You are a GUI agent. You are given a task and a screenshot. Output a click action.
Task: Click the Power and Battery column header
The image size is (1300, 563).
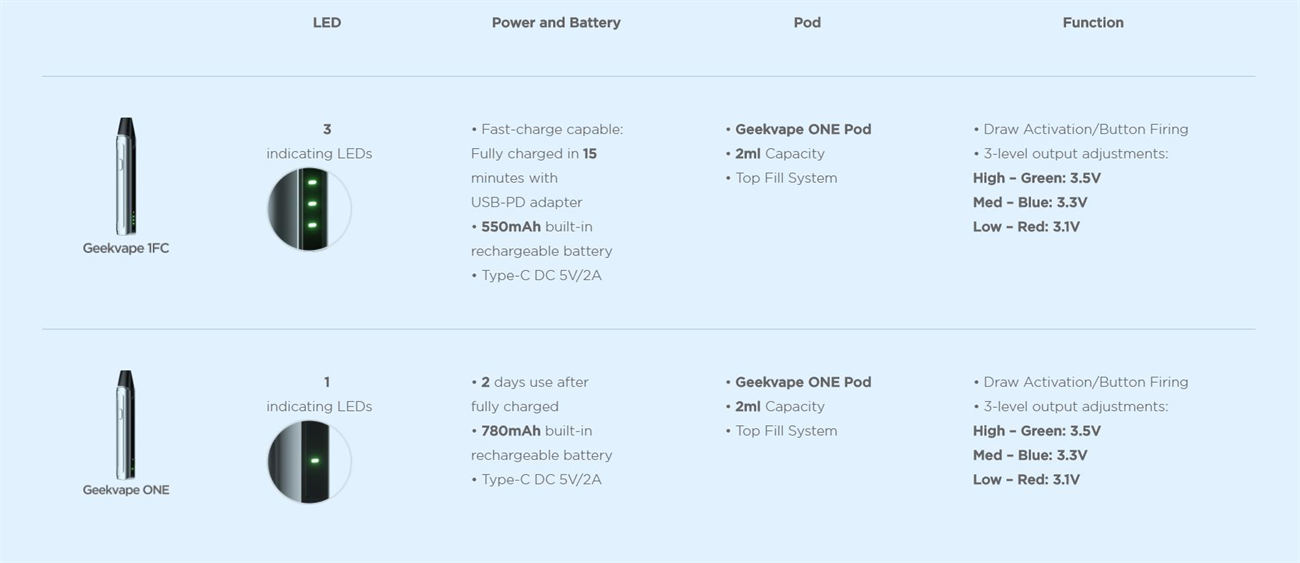pyautogui.click(x=556, y=22)
